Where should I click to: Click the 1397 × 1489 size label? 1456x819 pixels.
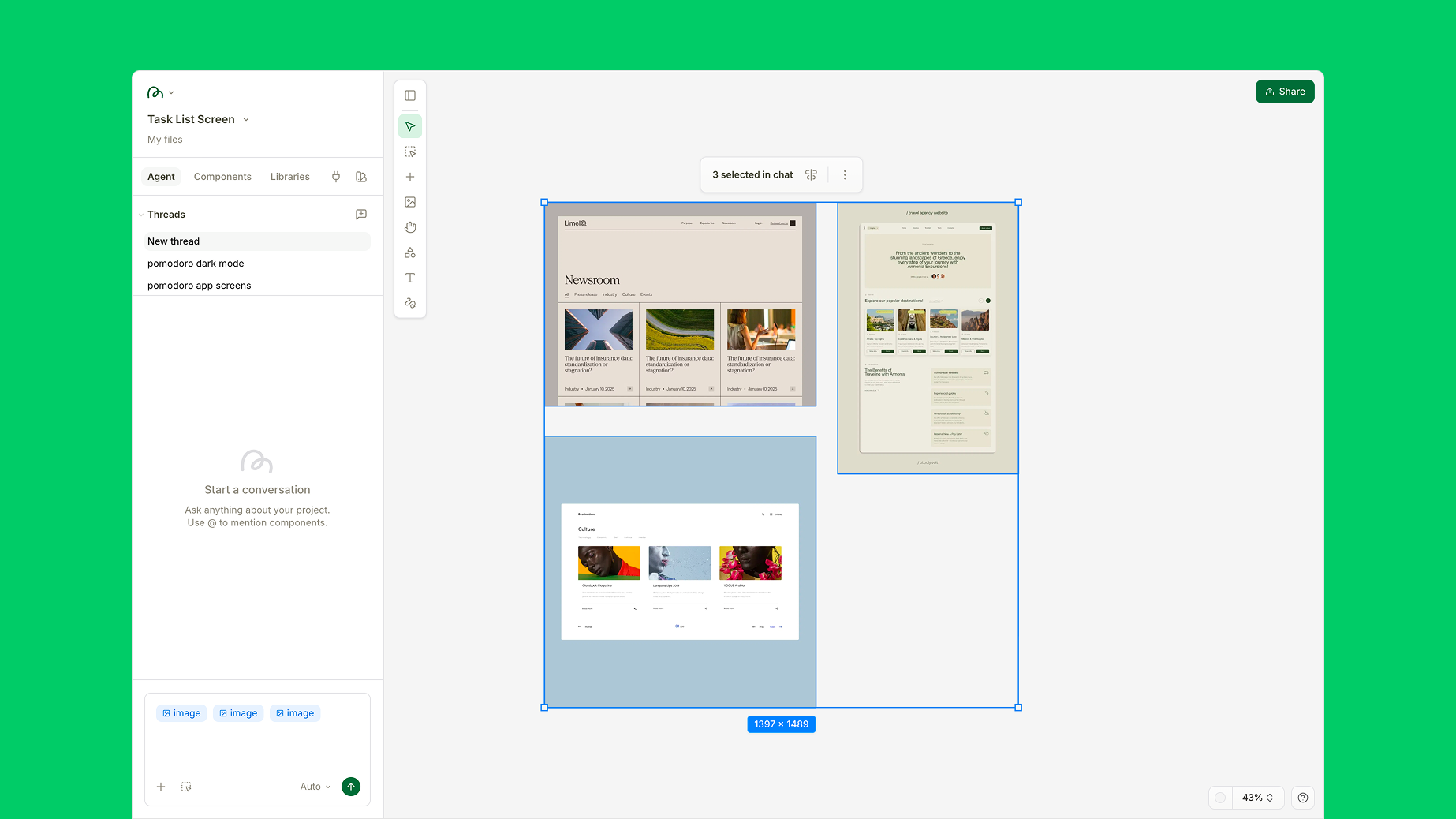782,724
